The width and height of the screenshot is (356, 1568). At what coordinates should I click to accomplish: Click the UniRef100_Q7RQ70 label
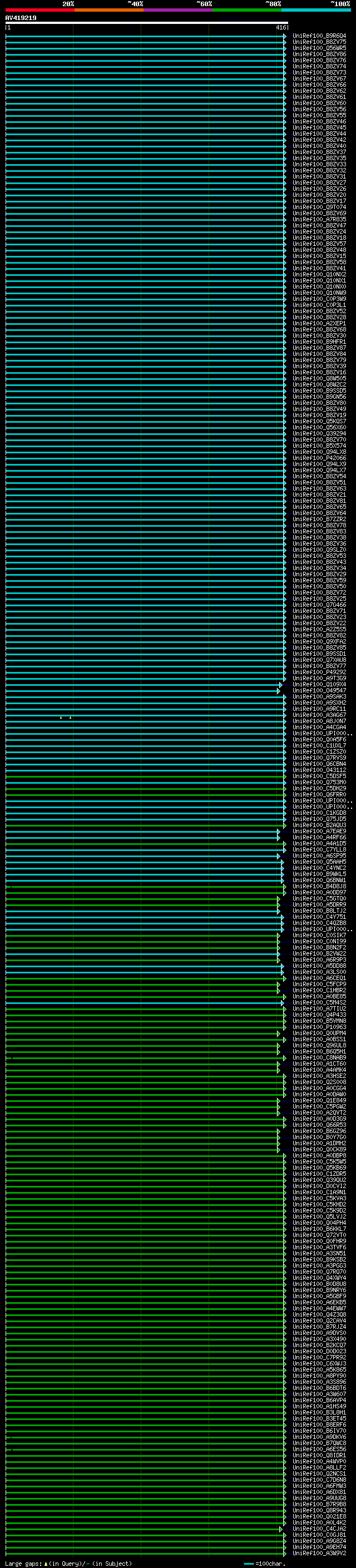pos(319,1272)
